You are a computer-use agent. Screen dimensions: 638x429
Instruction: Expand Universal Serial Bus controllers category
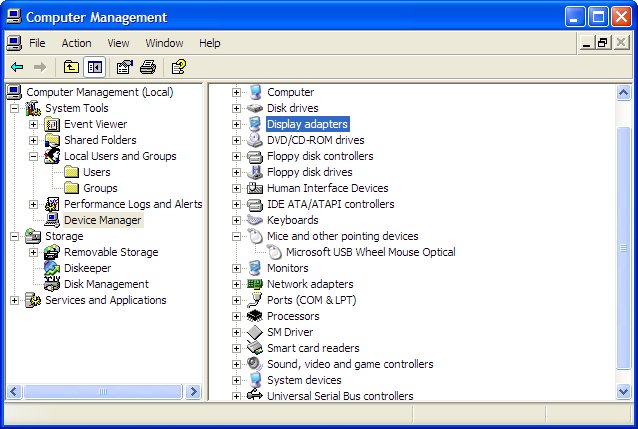(x=236, y=396)
